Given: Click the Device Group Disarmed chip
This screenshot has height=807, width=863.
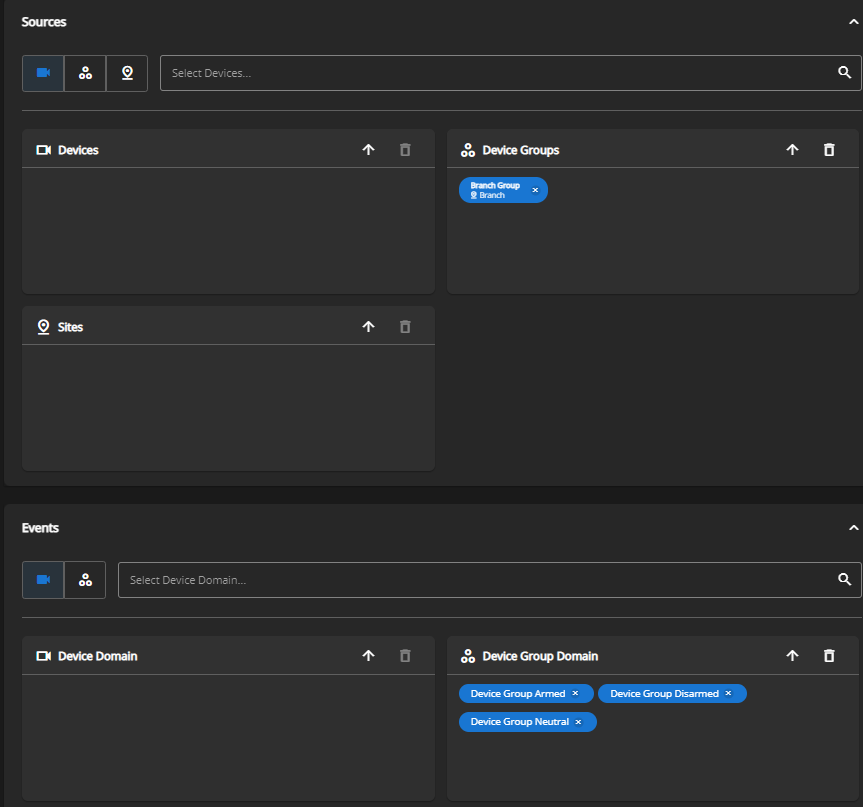Looking at the screenshot, I should (x=672, y=694).
